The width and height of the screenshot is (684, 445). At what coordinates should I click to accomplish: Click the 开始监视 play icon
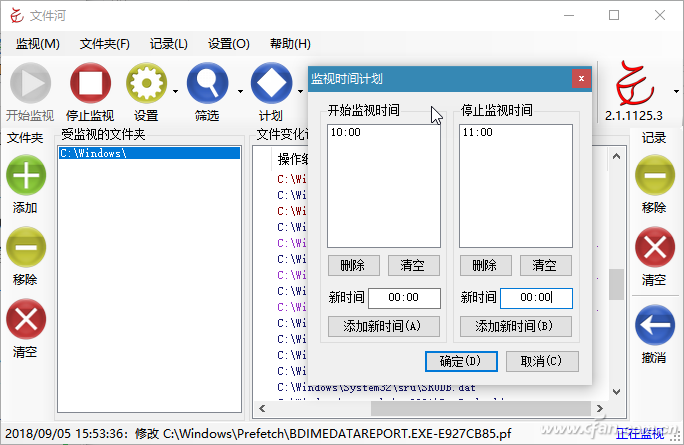pos(31,83)
